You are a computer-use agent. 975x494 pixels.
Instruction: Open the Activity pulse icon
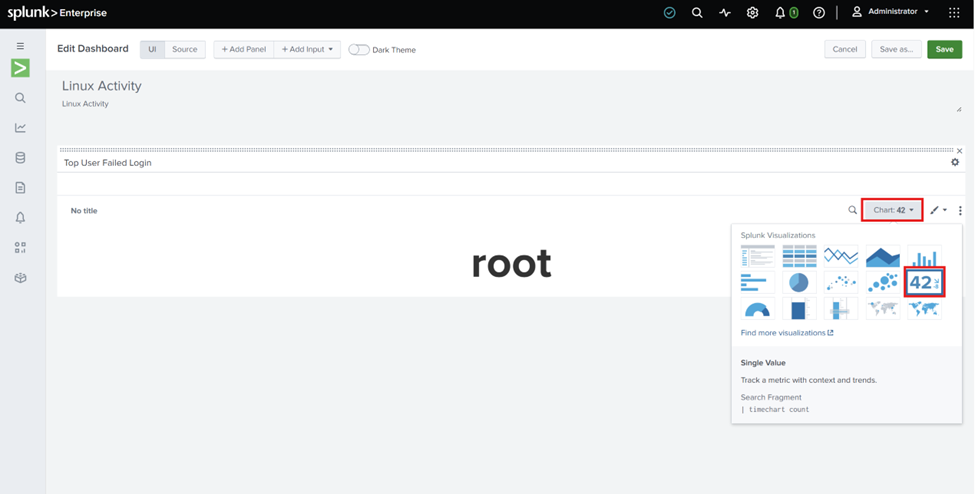coord(725,12)
